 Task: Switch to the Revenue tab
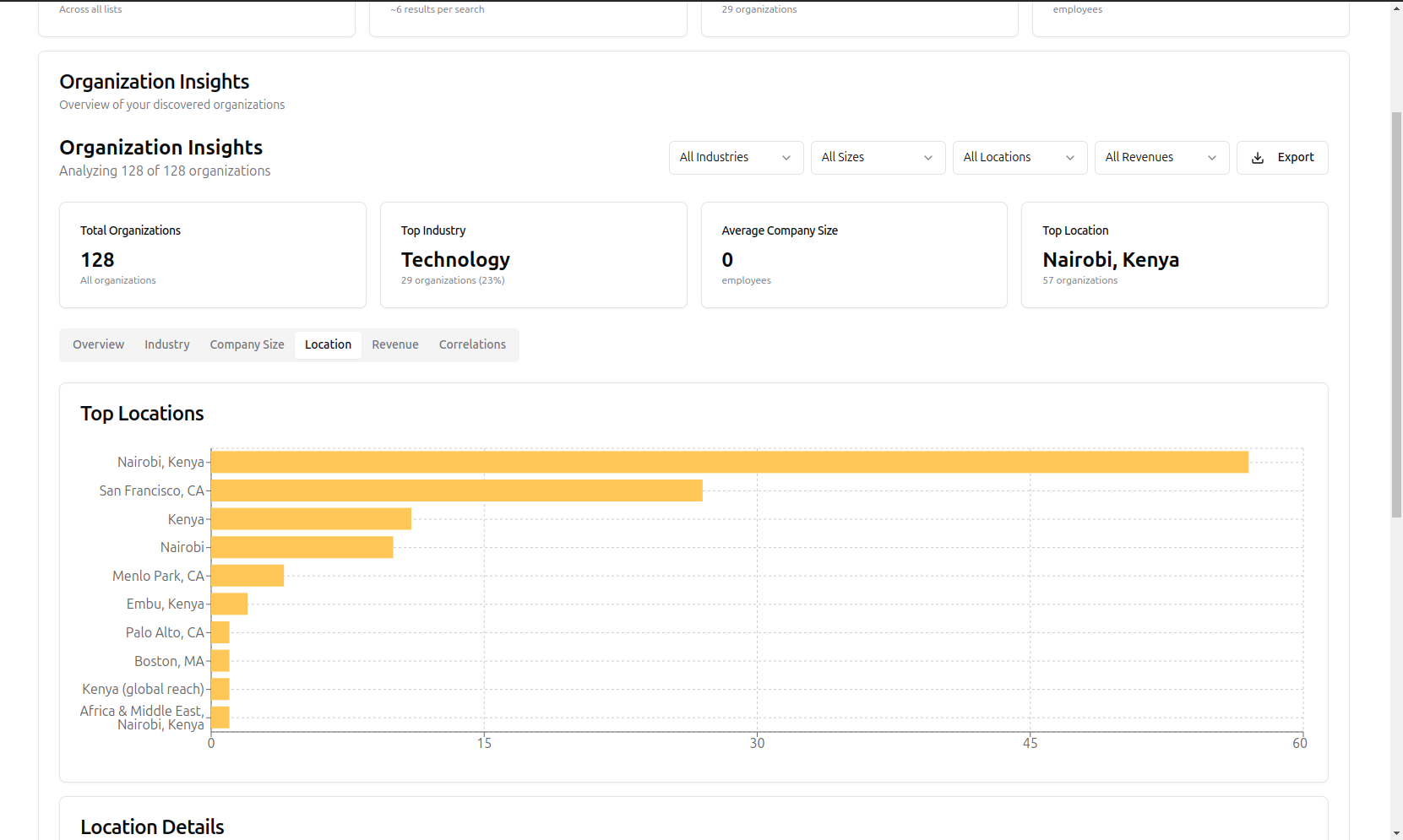tap(395, 344)
